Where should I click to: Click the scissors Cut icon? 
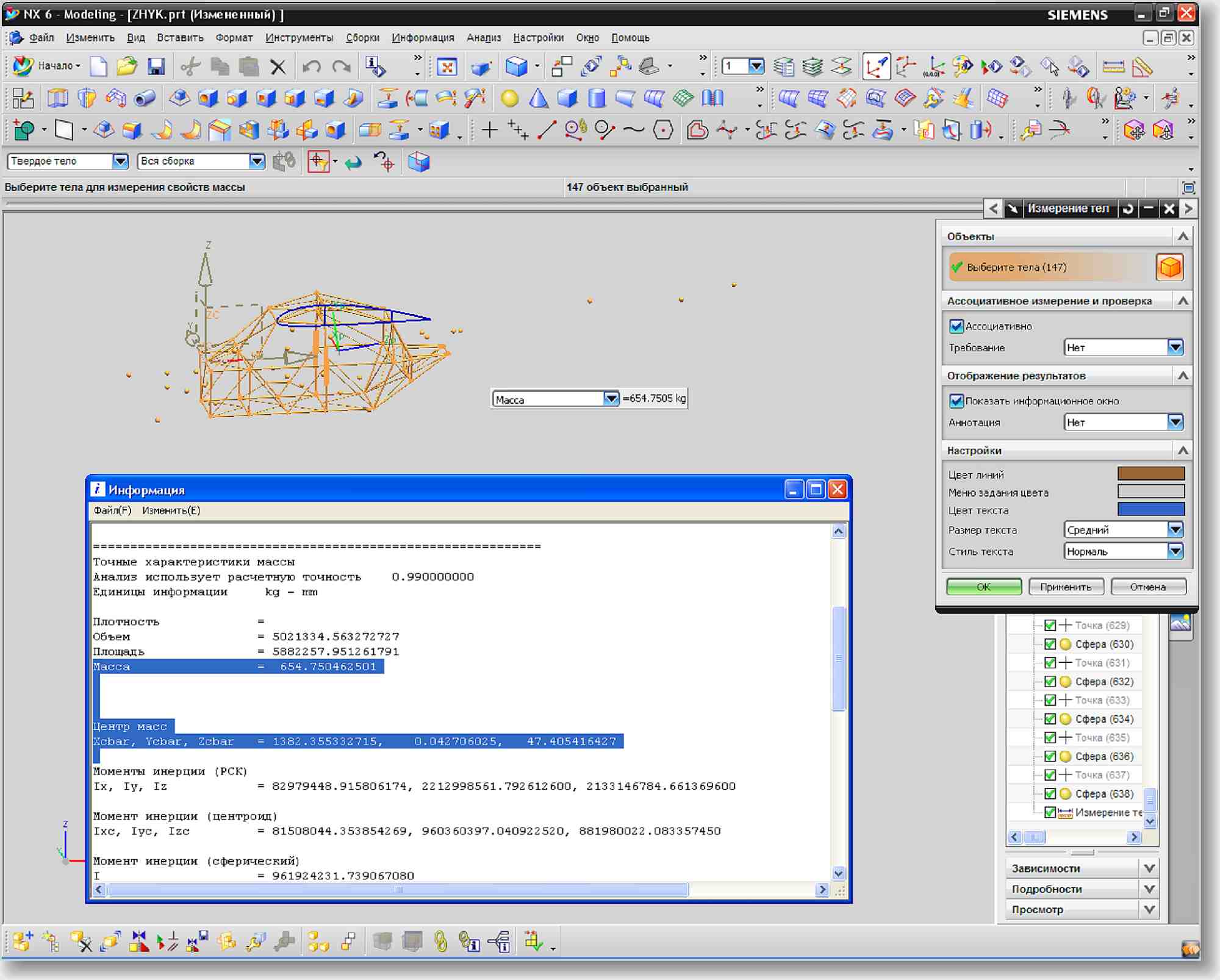(191, 66)
